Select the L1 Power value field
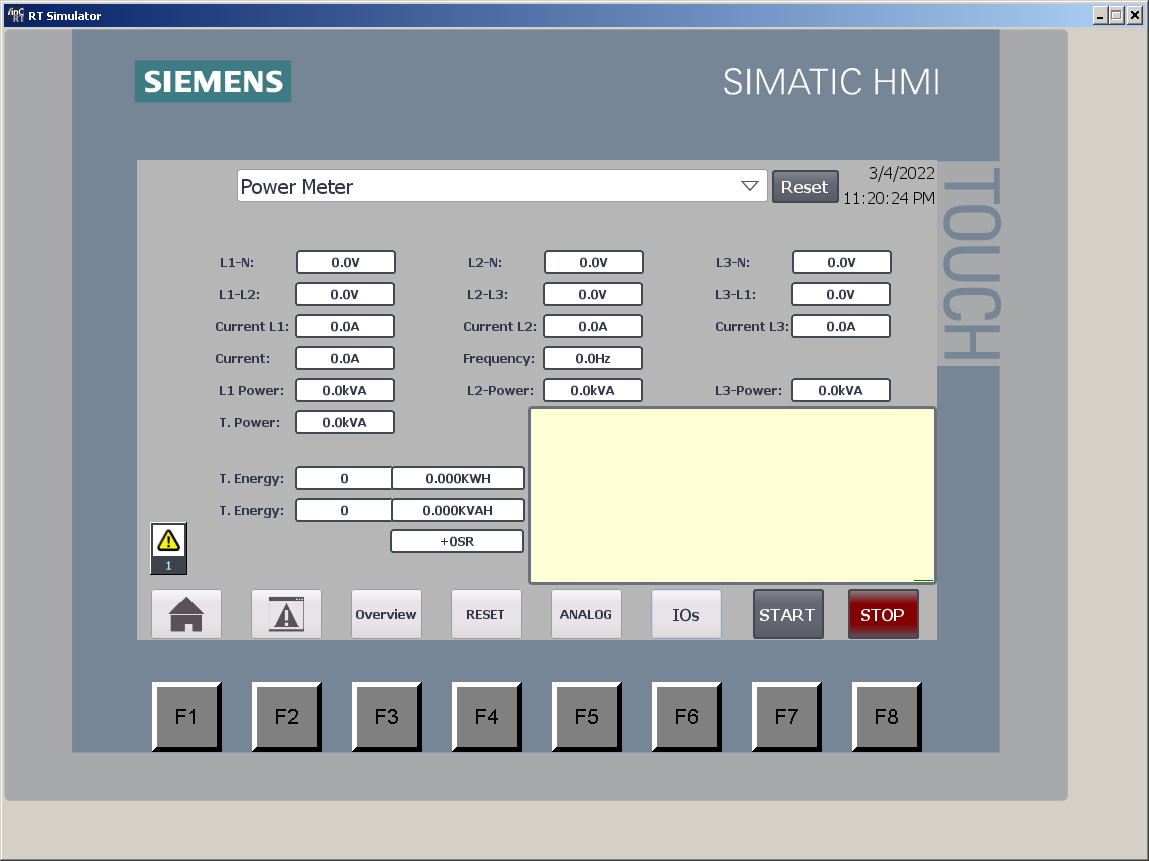 click(x=345, y=391)
